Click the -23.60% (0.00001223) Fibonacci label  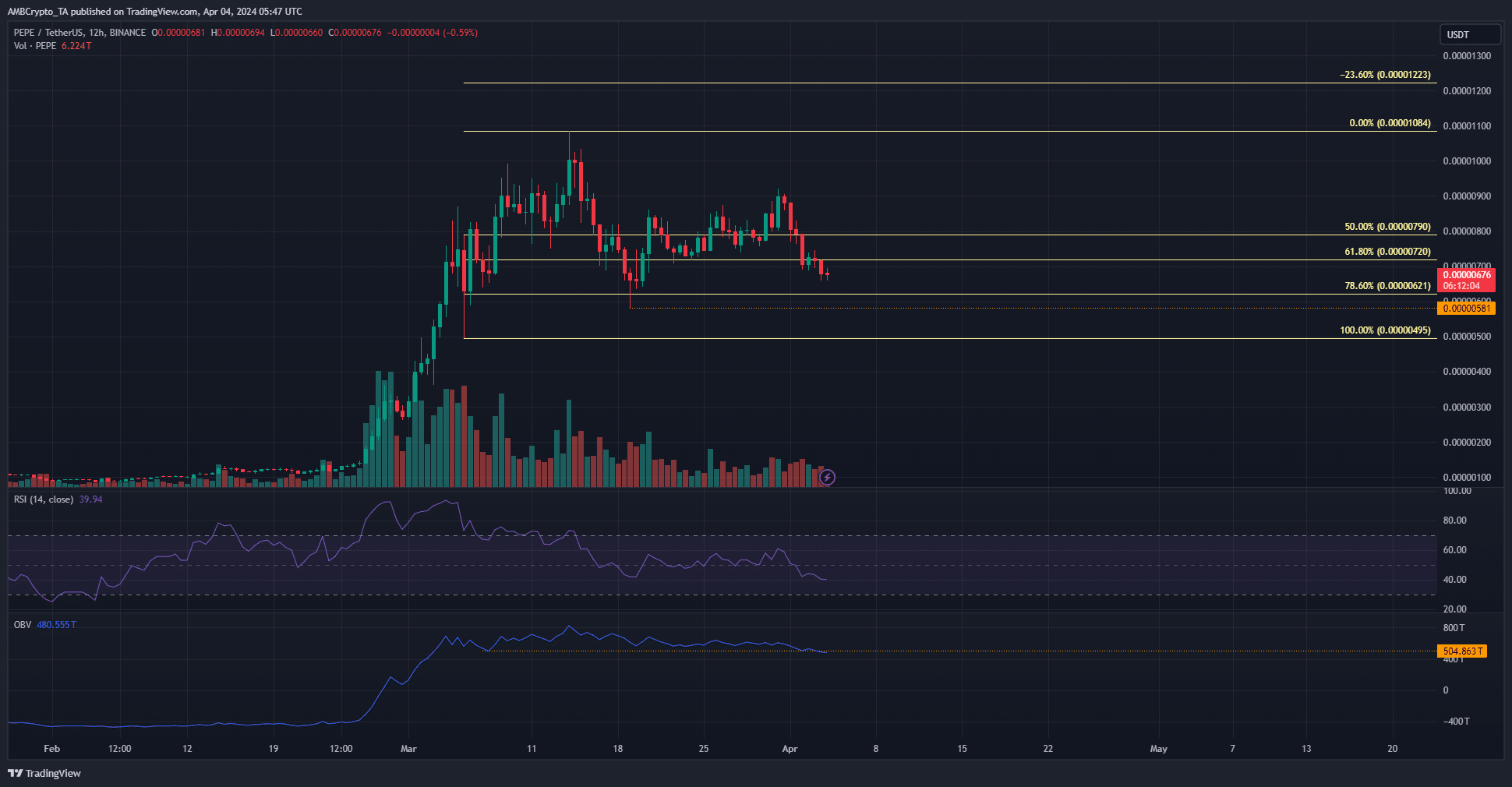tap(1385, 75)
